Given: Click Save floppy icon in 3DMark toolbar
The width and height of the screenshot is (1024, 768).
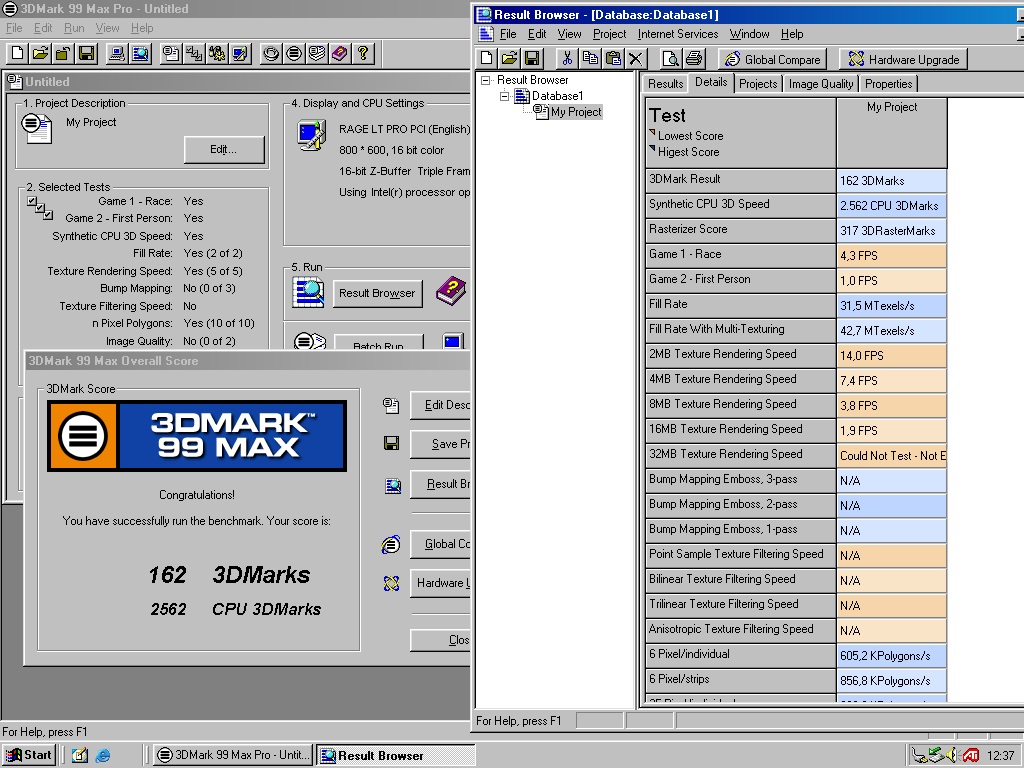Looking at the screenshot, I should click(x=86, y=54).
